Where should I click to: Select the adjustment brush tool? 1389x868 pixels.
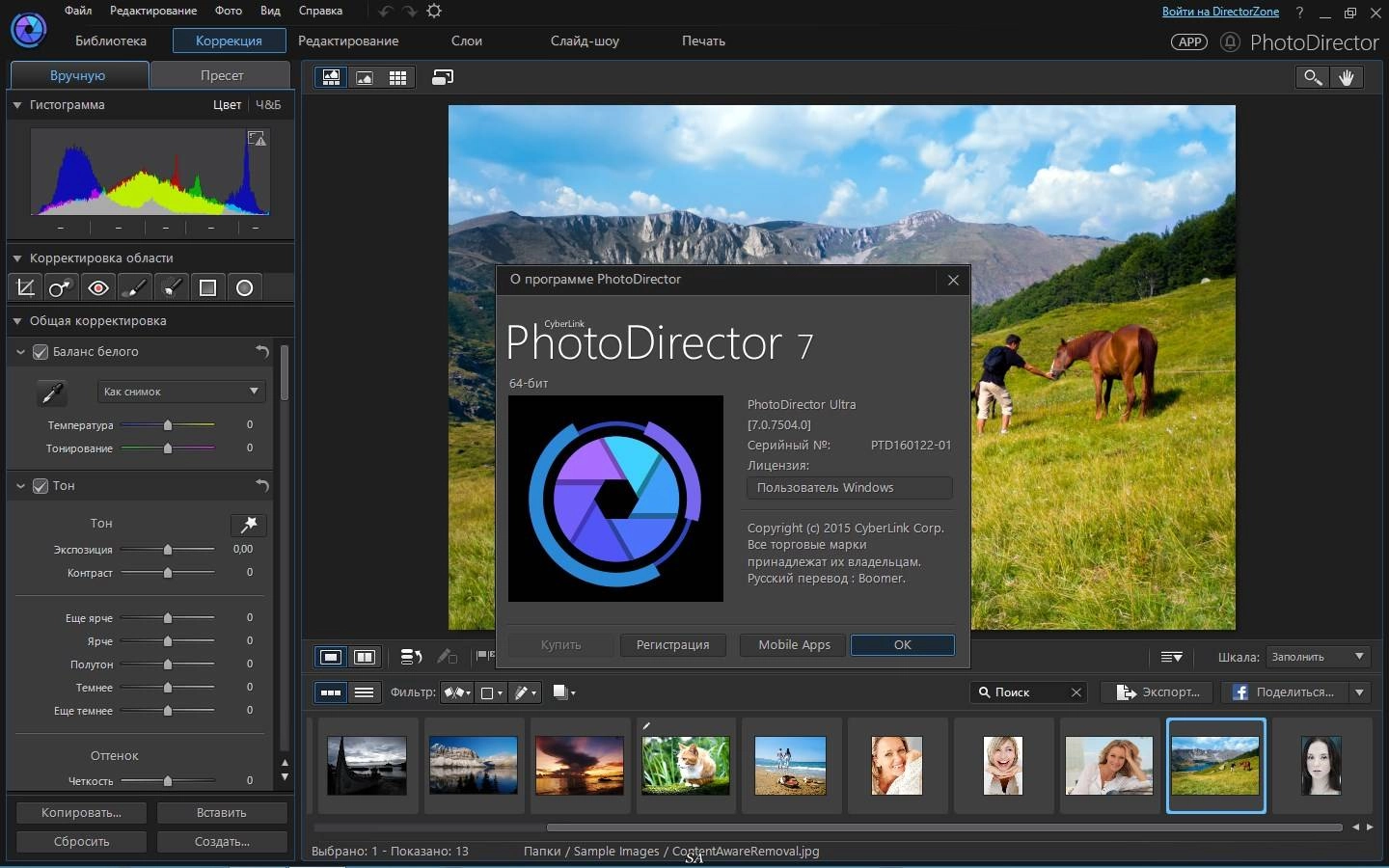point(135,287)
